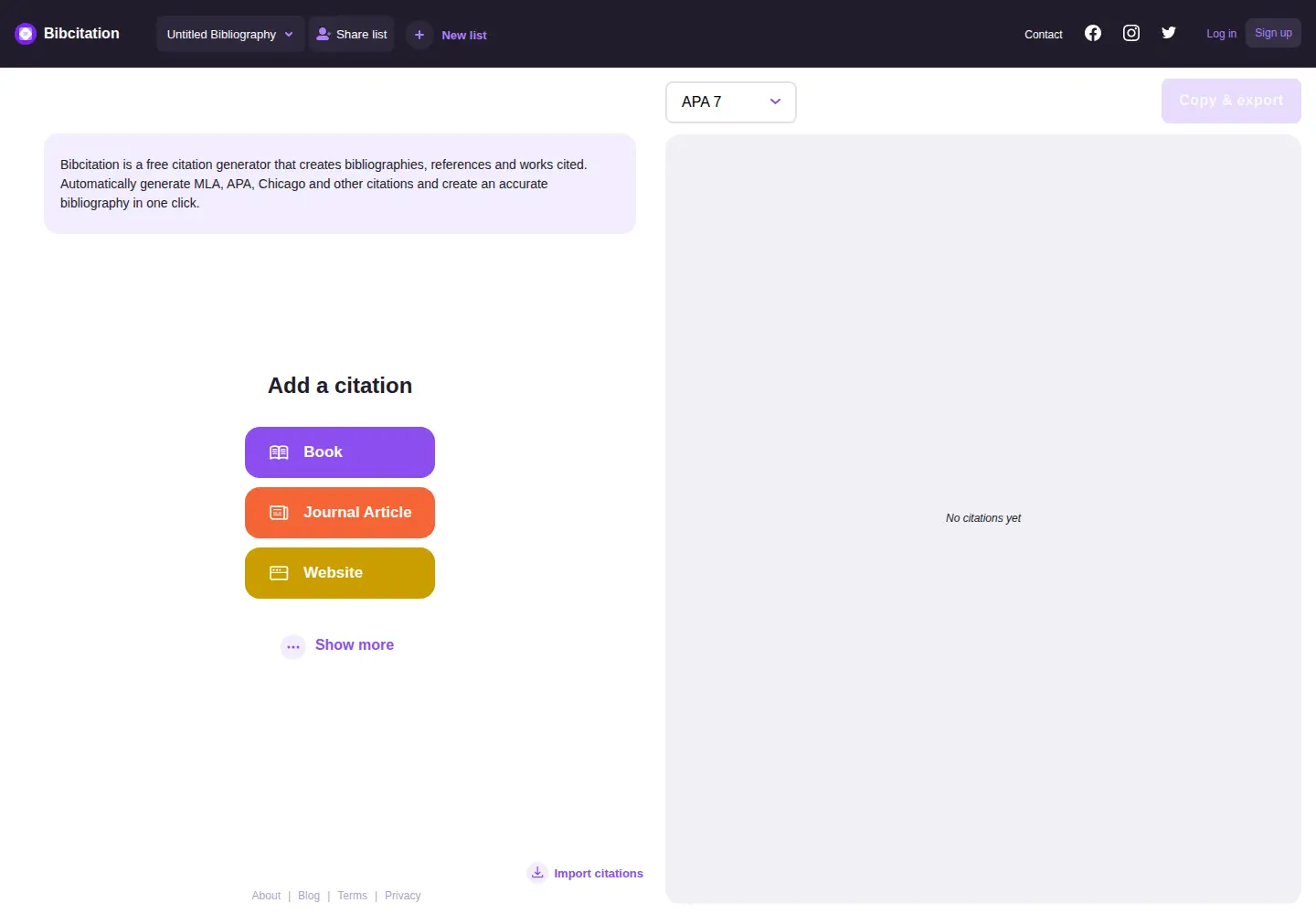Screen dimensions: 1316x914
Task: Open the Instagram icon link
Action: (1131, 33)
